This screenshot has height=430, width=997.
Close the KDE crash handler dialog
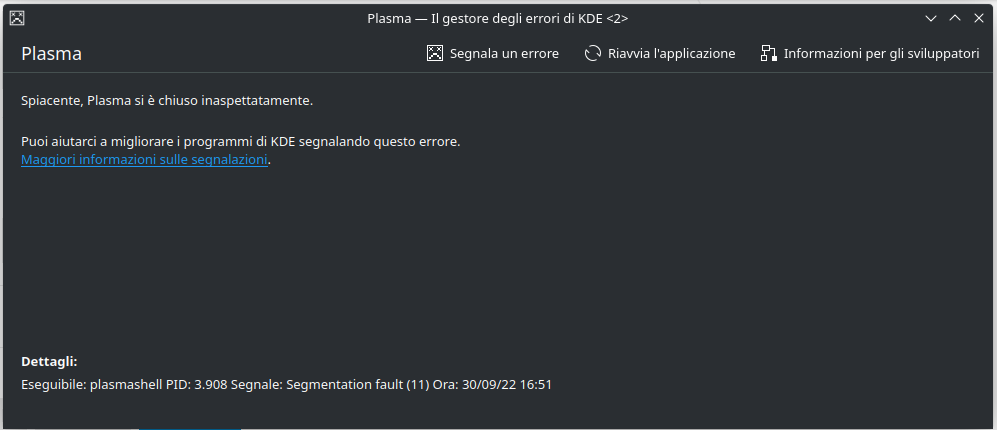(979, 18)
